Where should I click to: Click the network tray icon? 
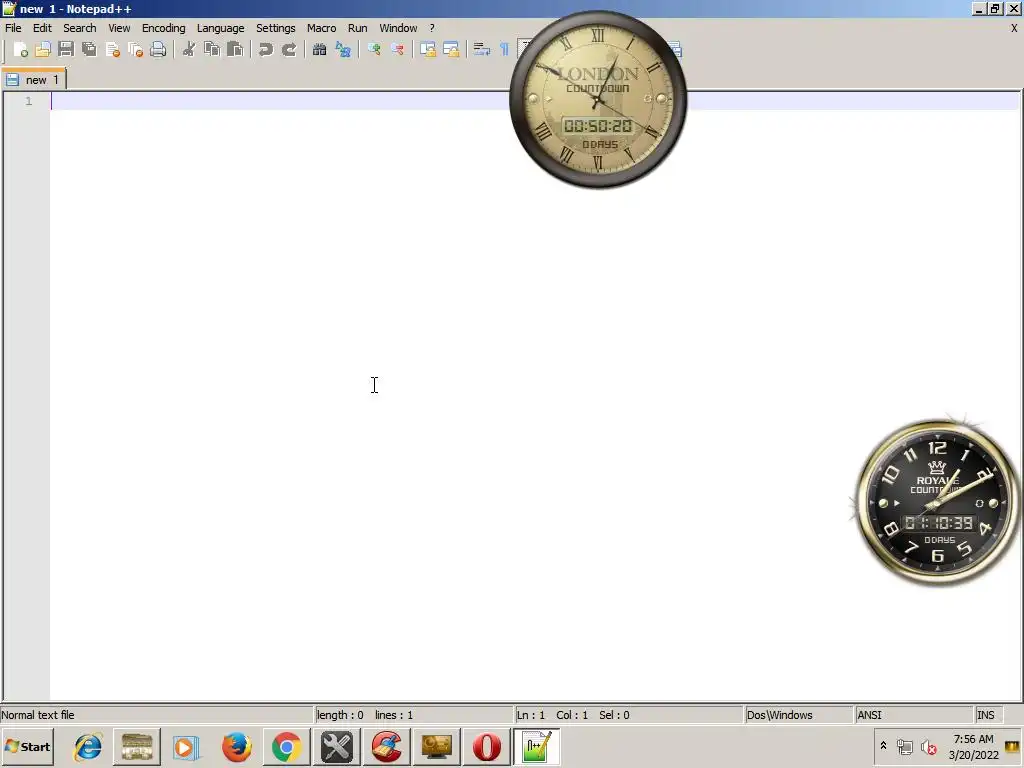click(904, 747)
